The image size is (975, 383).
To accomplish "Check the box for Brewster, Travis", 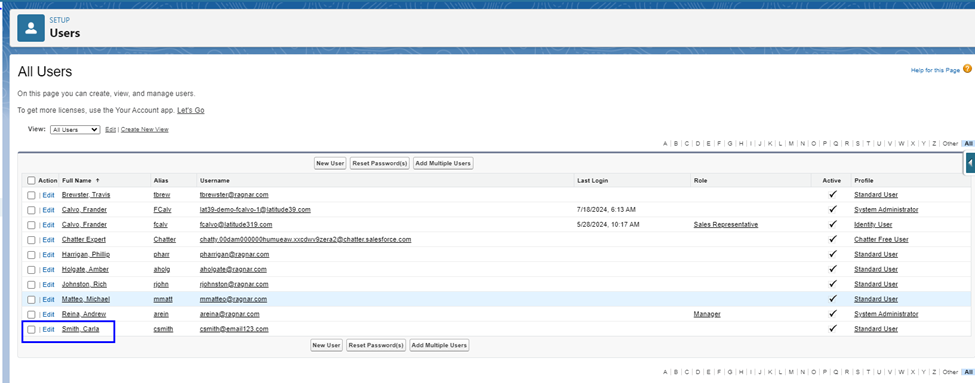I will click(x=31, y=195).
